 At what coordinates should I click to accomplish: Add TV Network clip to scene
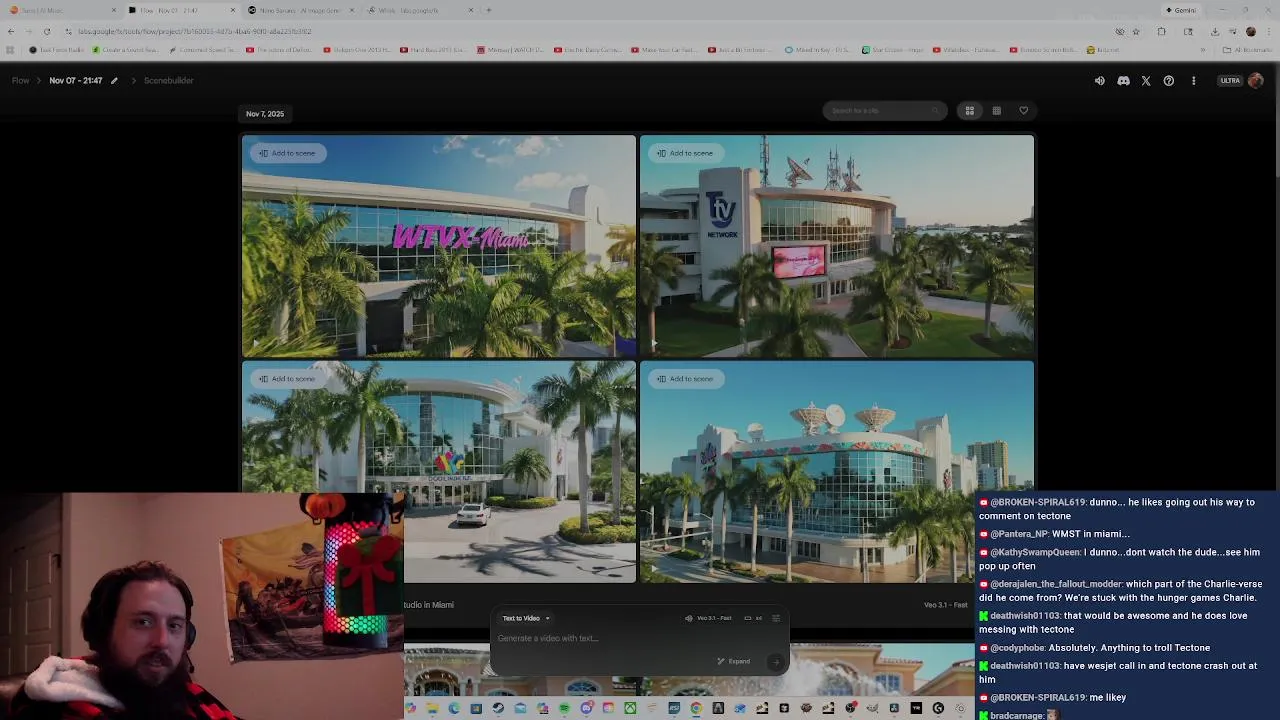pyautogui.click(x=685, y=153)
